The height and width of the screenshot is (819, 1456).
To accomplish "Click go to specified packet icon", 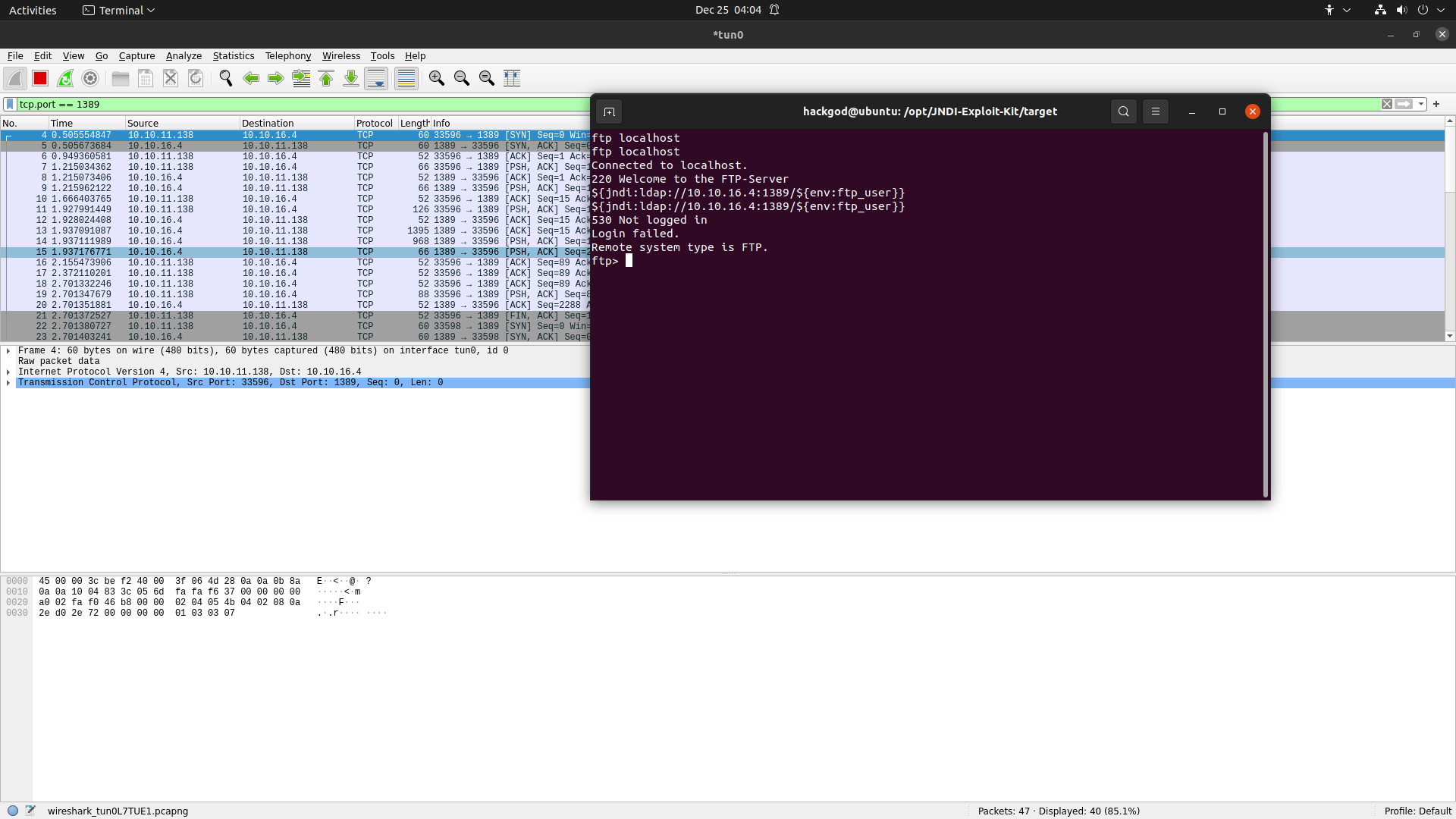I will [301, 78].
